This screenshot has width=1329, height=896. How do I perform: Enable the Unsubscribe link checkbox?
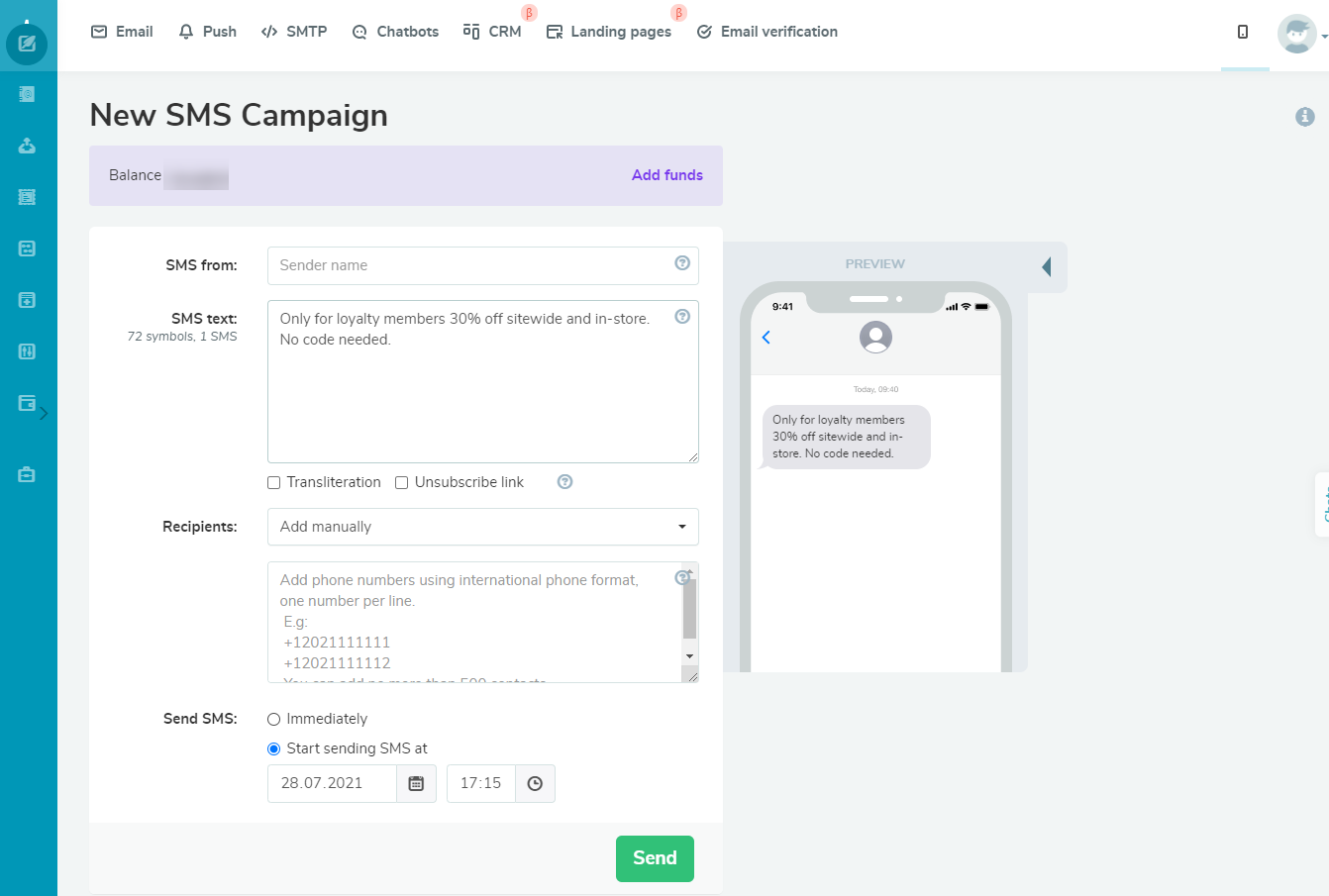tap(402, 483)
